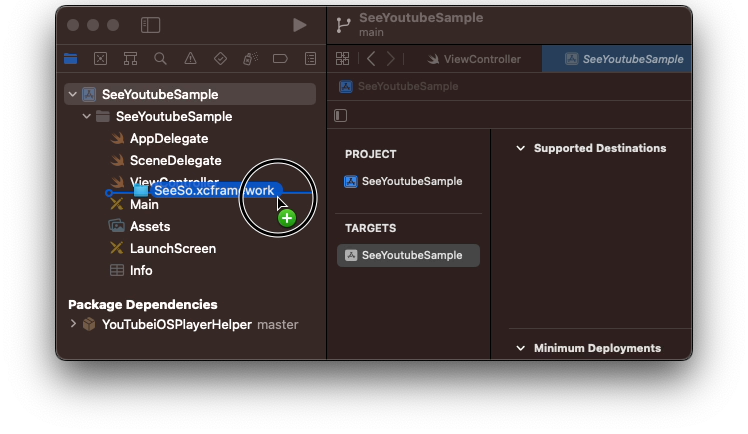Select the Main storyboard file
The image size is (748, 434).
(144, 205)
